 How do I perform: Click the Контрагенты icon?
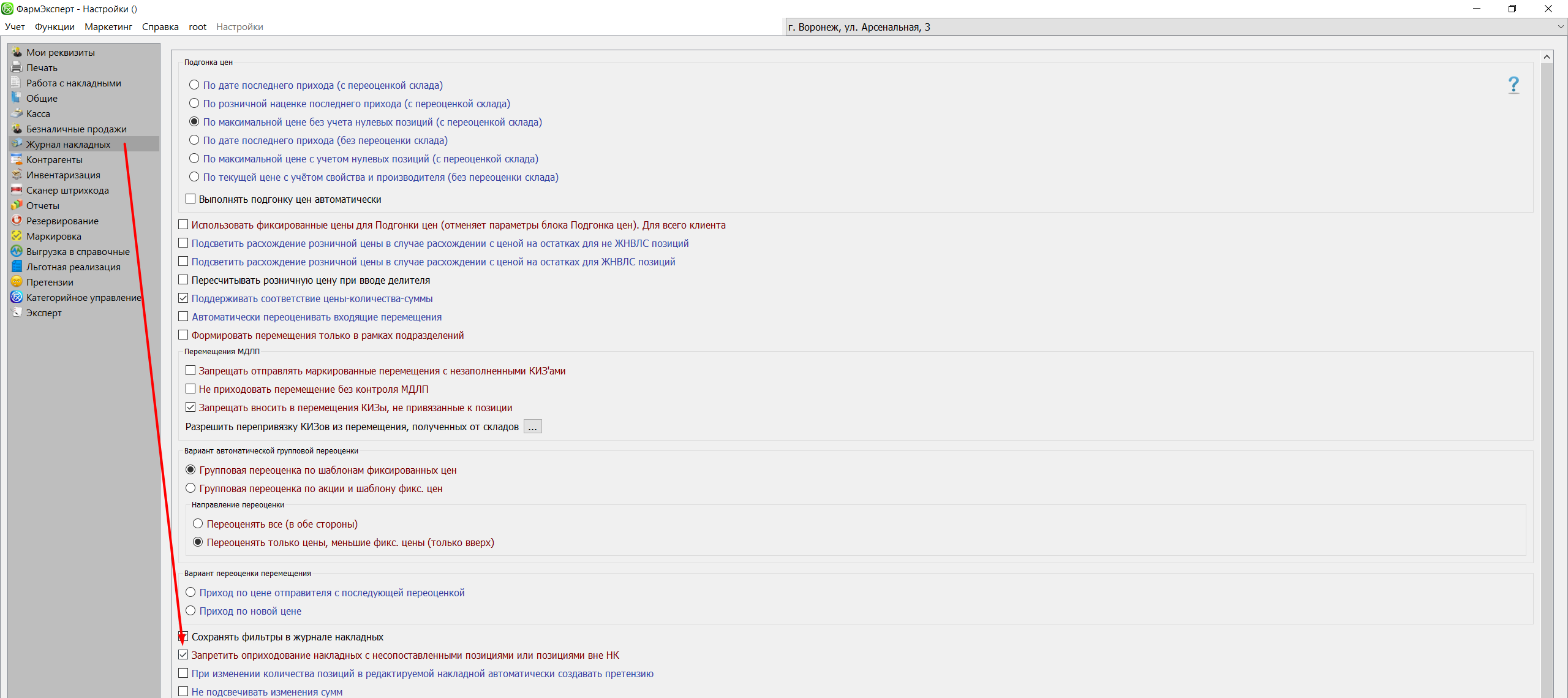click(x=17, y=159)
